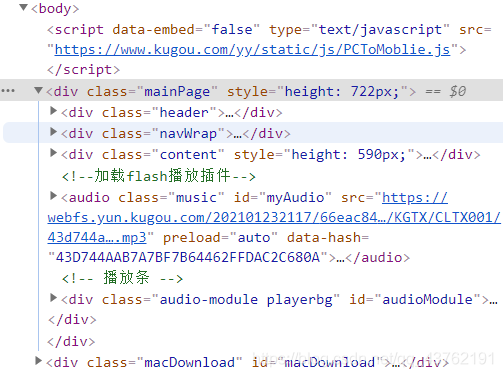Click the closing /audio tag

tap(378, 258)
